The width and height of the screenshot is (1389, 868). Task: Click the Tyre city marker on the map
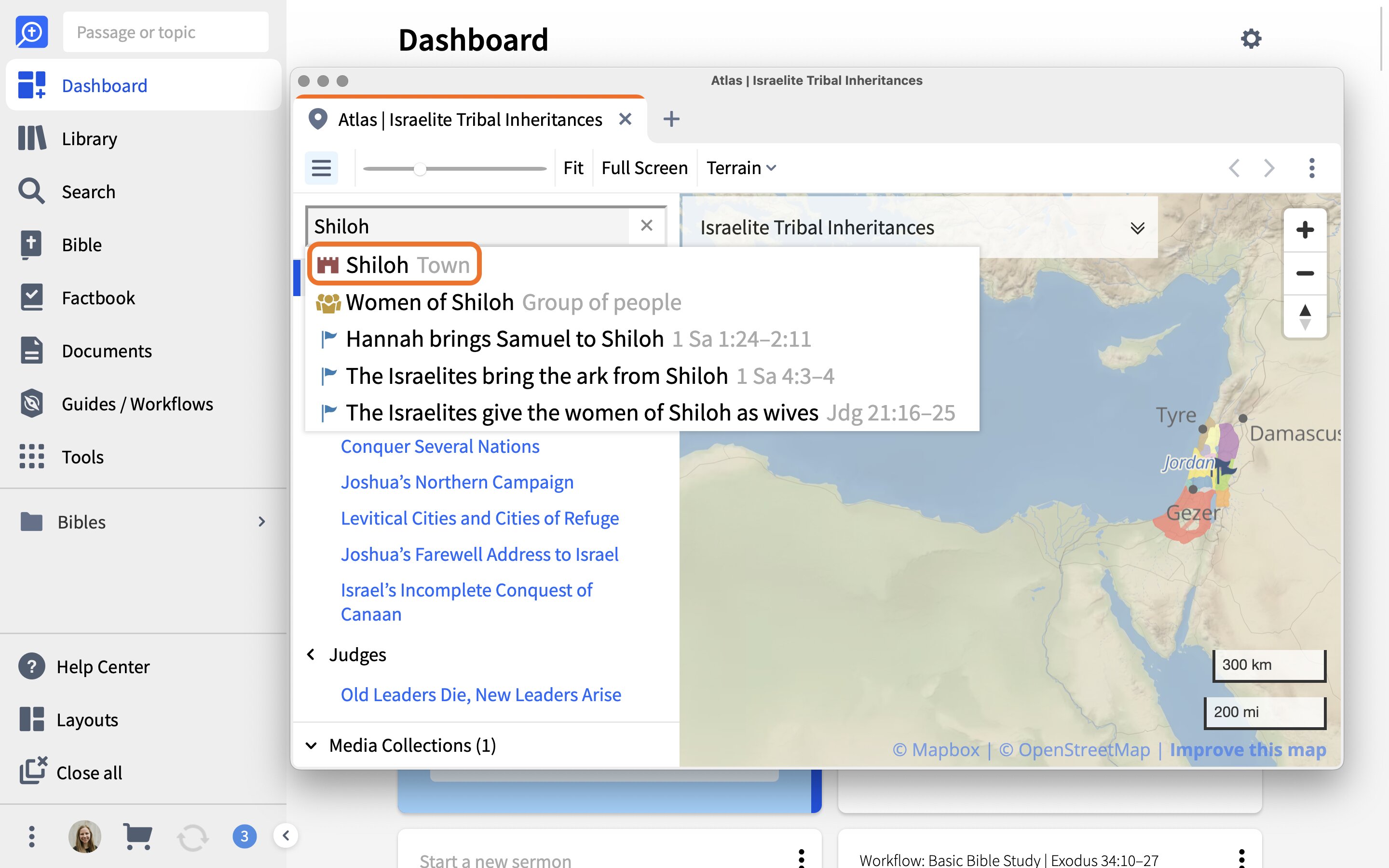1202,429
